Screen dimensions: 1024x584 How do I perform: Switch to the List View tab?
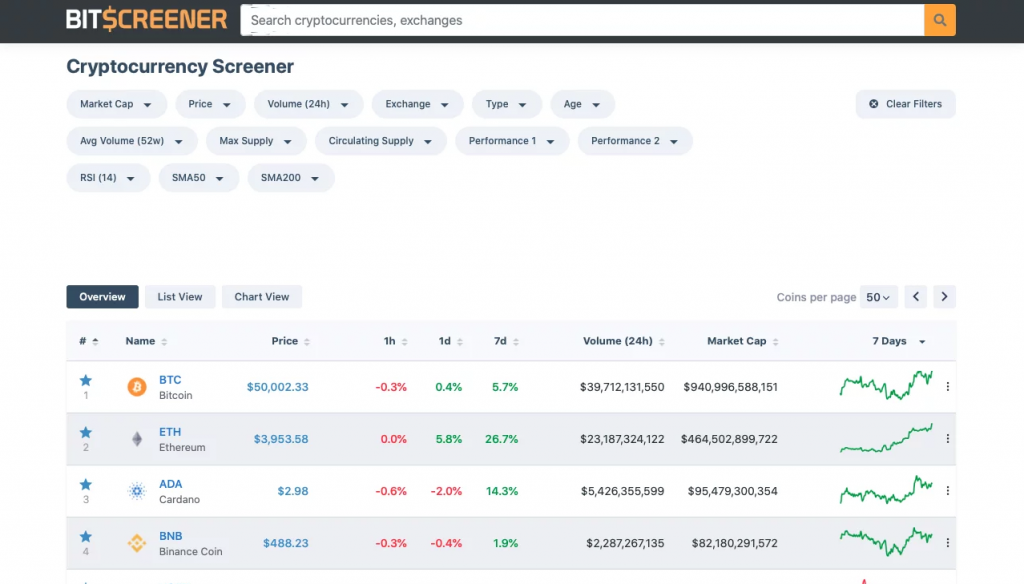coord(179,297)
